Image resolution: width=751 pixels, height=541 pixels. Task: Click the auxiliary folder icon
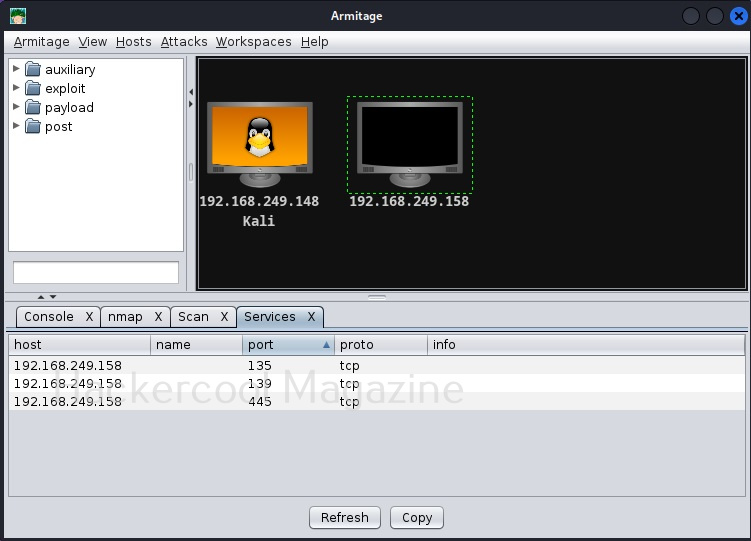pyautogui.click(x=33, y=69)
